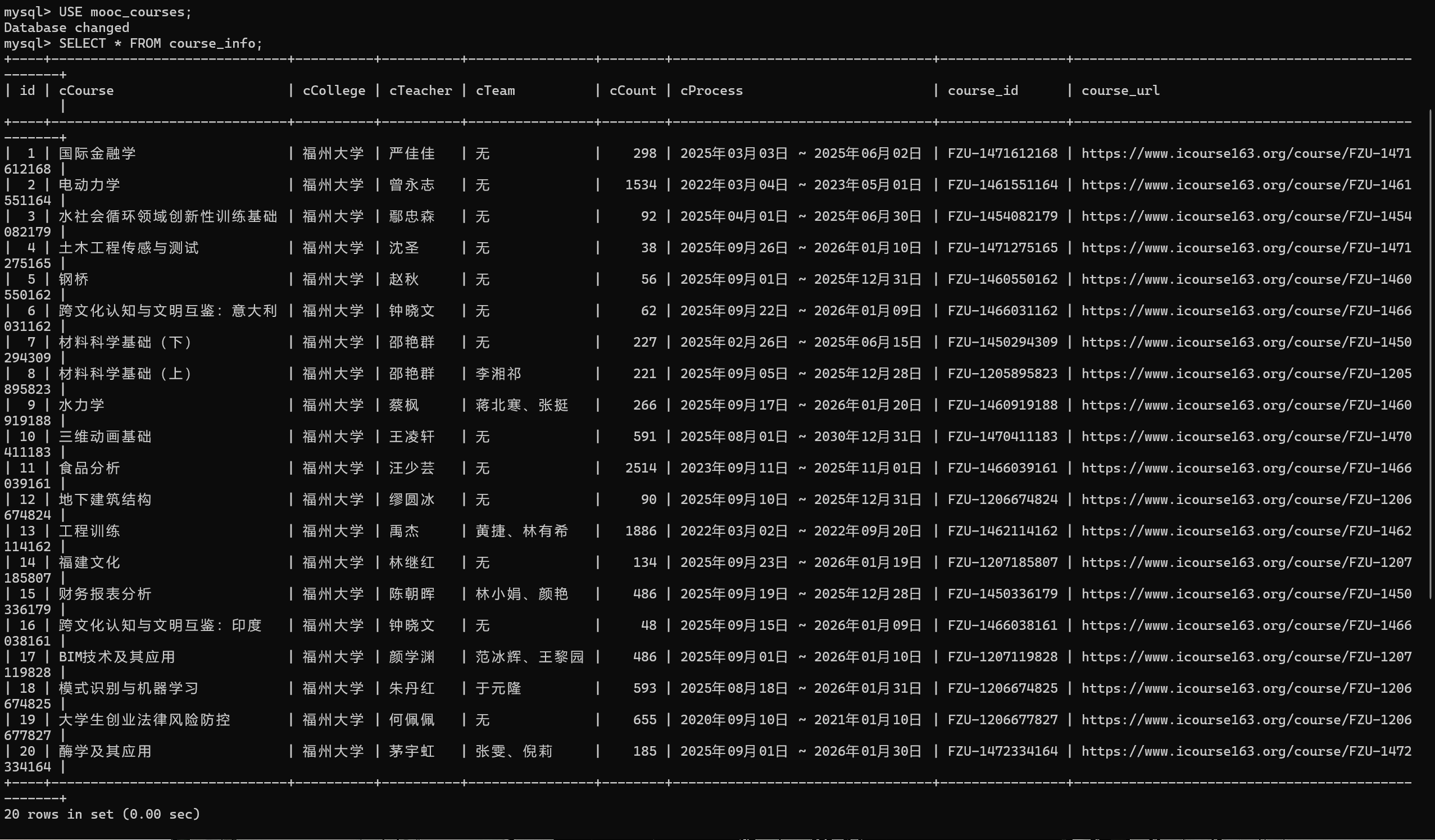
Task: Click the 'SELECT * FROM course_info;' command line
Action: pos(161,43)
